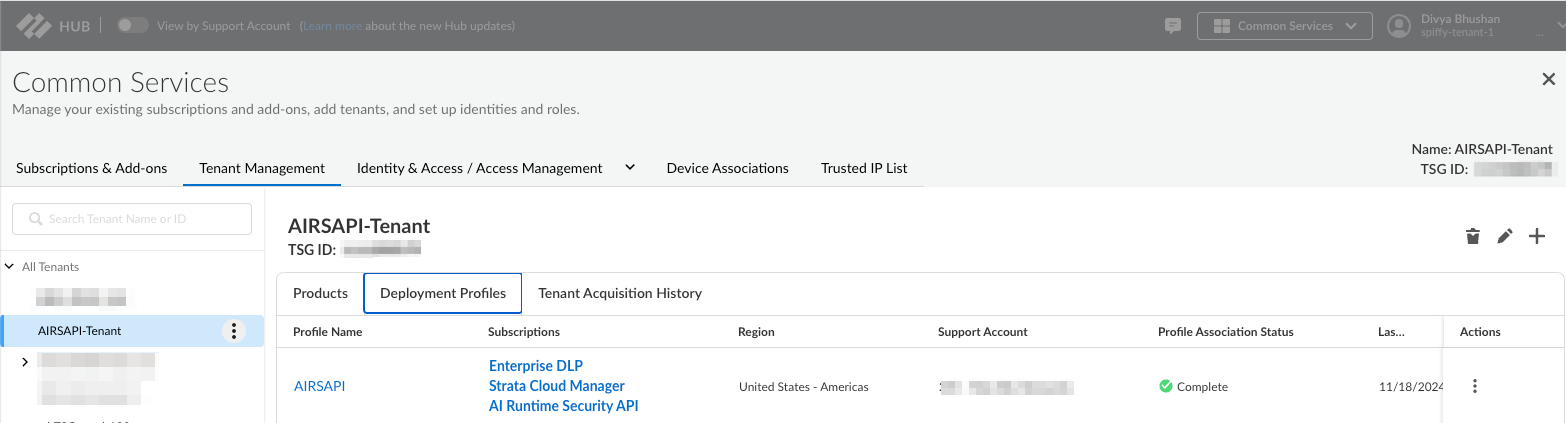Click the Search Tenant Name or ID field

point(132,219)
